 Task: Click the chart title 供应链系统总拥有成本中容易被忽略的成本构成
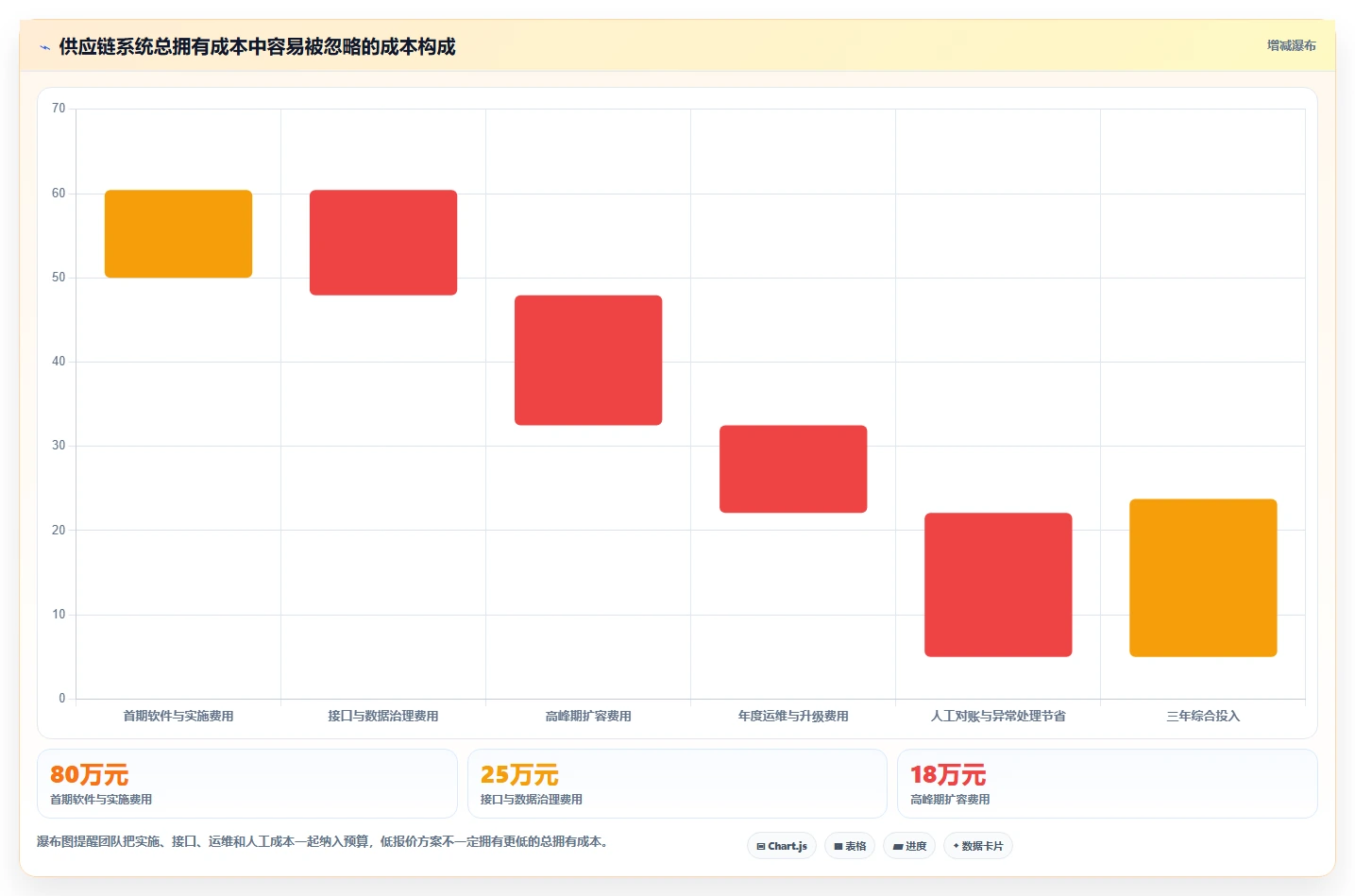coord(257,46)
